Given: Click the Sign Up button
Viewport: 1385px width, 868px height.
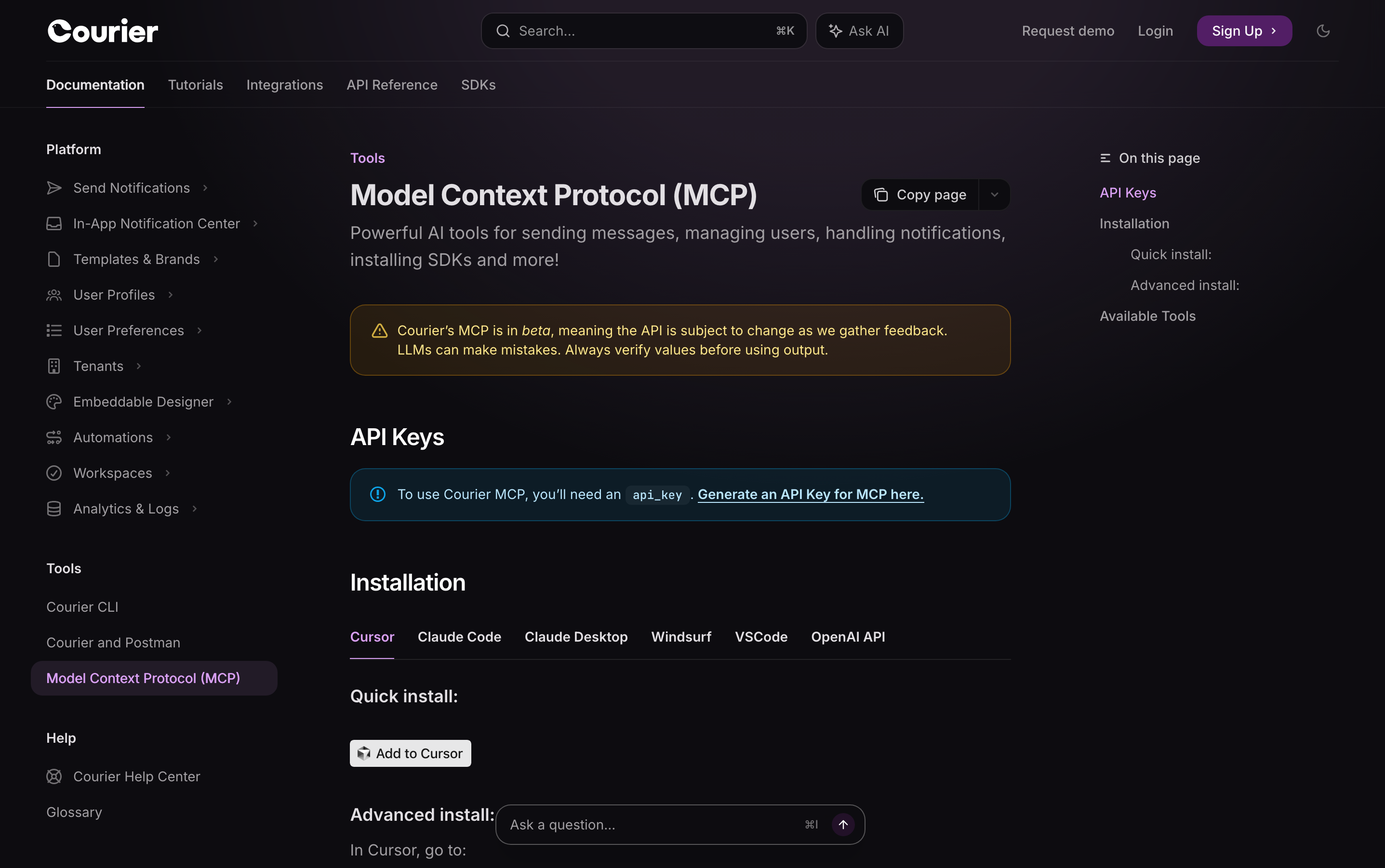Looking at the screenshot, I should pyautogui.click(x=1244, y=31).
